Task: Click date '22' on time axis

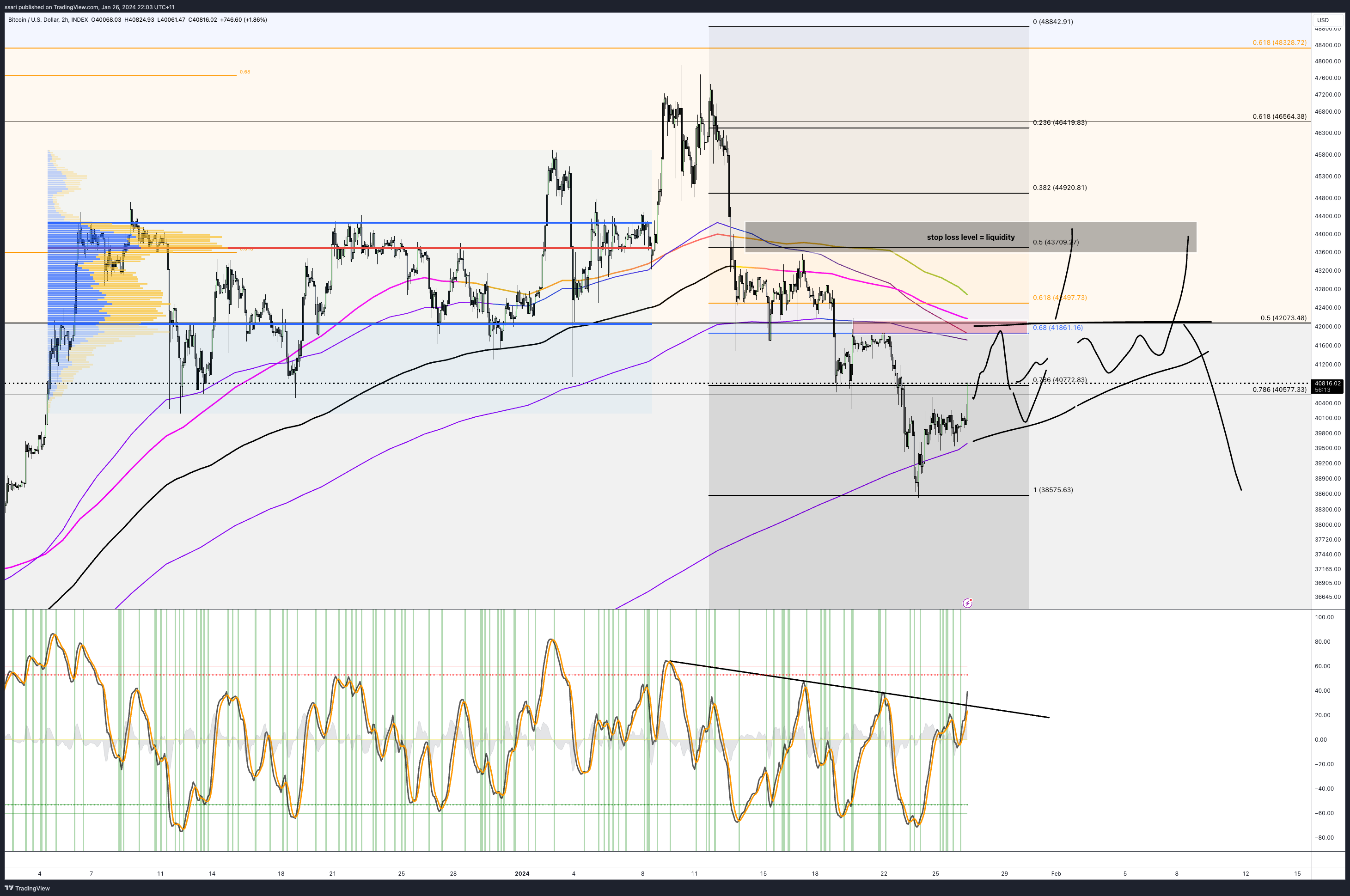Action: click(x=884, y=873)
